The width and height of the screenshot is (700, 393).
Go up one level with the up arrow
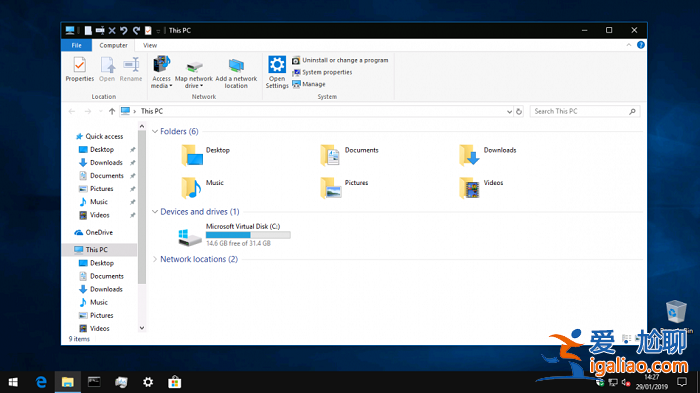pyautogui.click(x=112, y=111)
